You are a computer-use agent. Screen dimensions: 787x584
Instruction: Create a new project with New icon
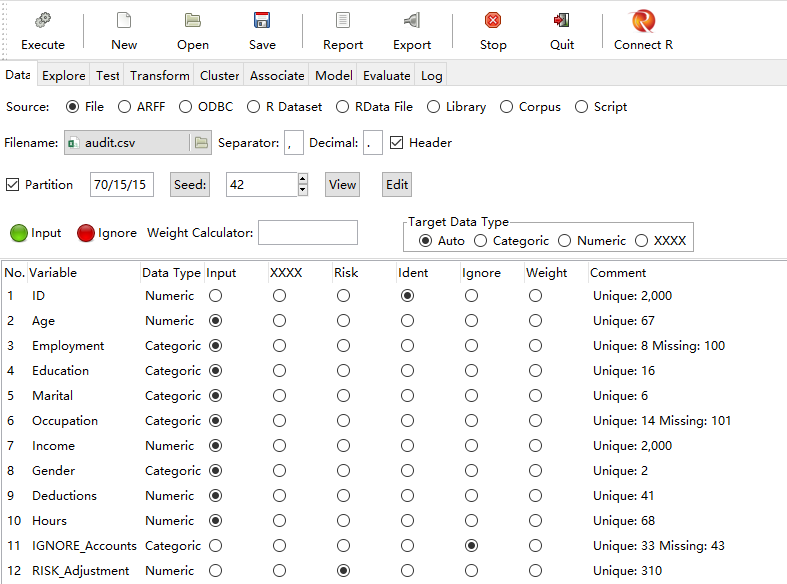click(124, 21)
